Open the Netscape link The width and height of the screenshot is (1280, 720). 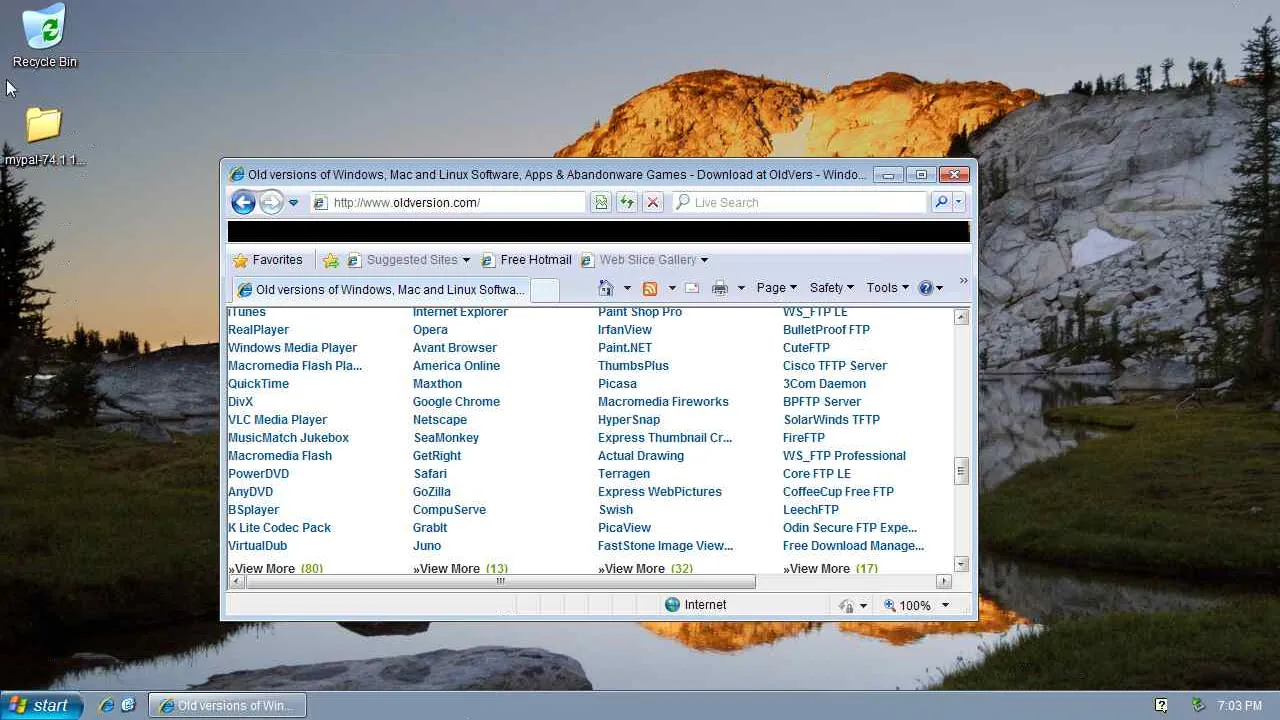(440, 420)
